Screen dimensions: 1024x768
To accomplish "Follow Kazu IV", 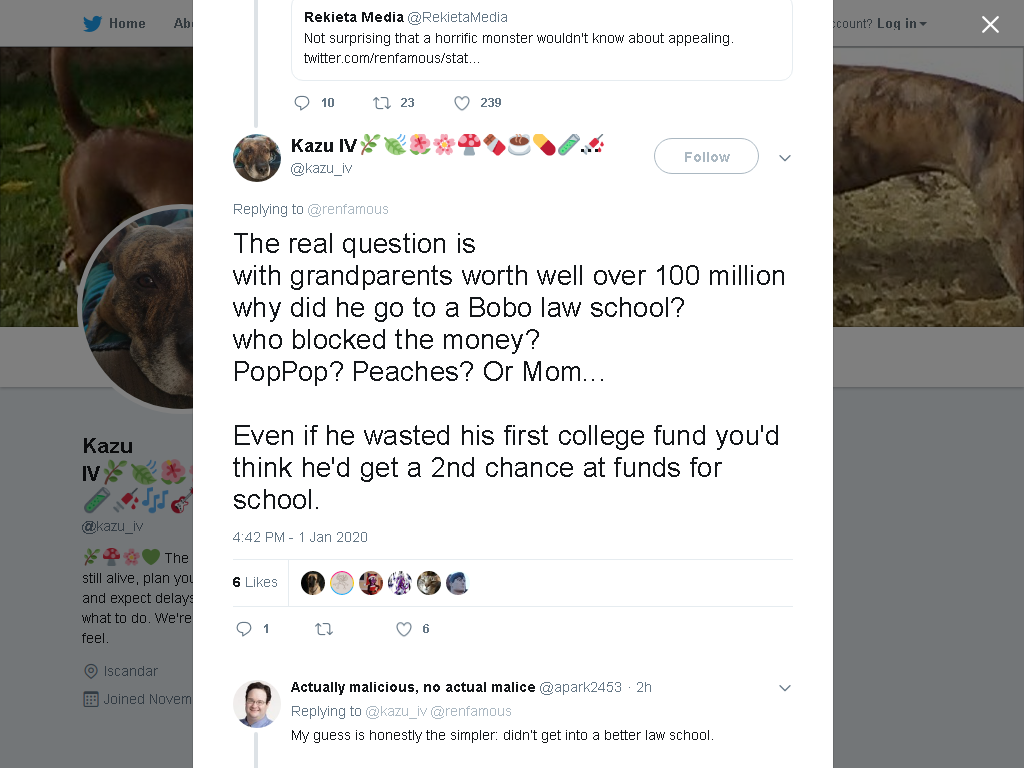I will (x=706, y=156).
